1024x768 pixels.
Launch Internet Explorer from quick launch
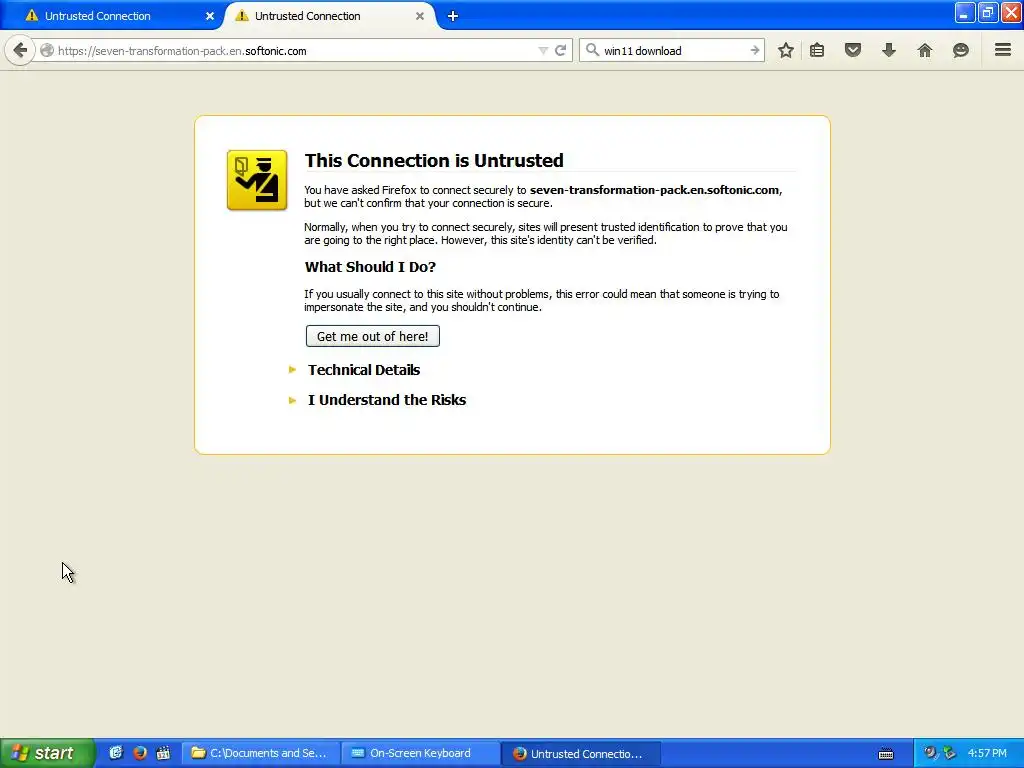116,753
